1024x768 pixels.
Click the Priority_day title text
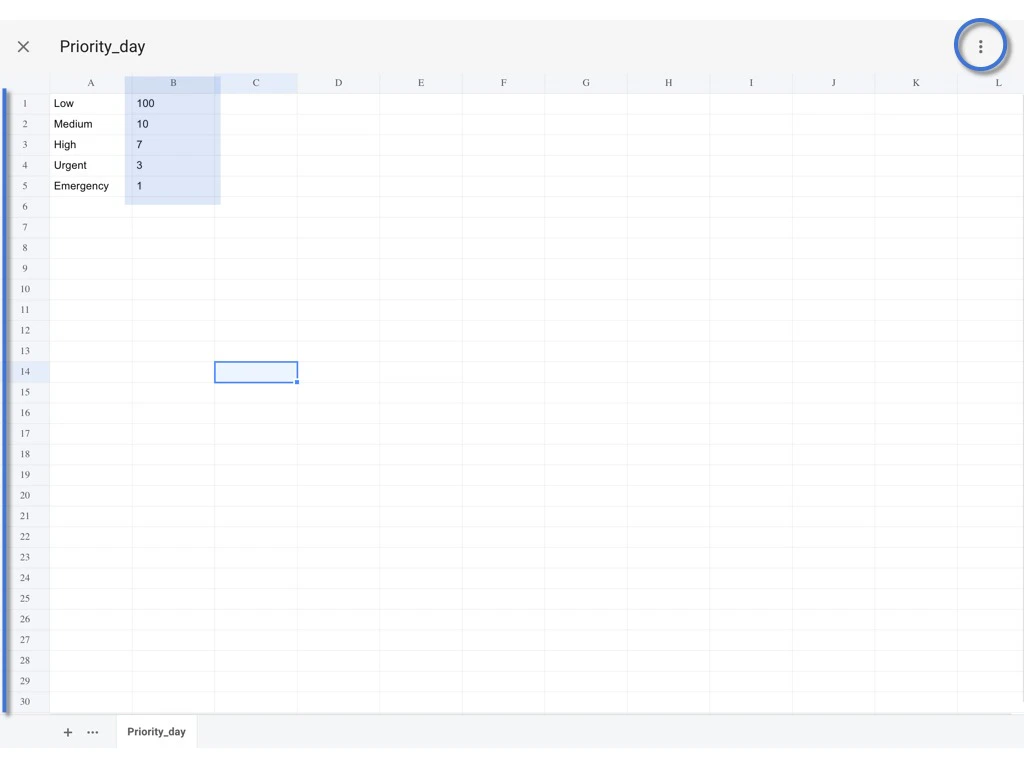coord(102,46)
